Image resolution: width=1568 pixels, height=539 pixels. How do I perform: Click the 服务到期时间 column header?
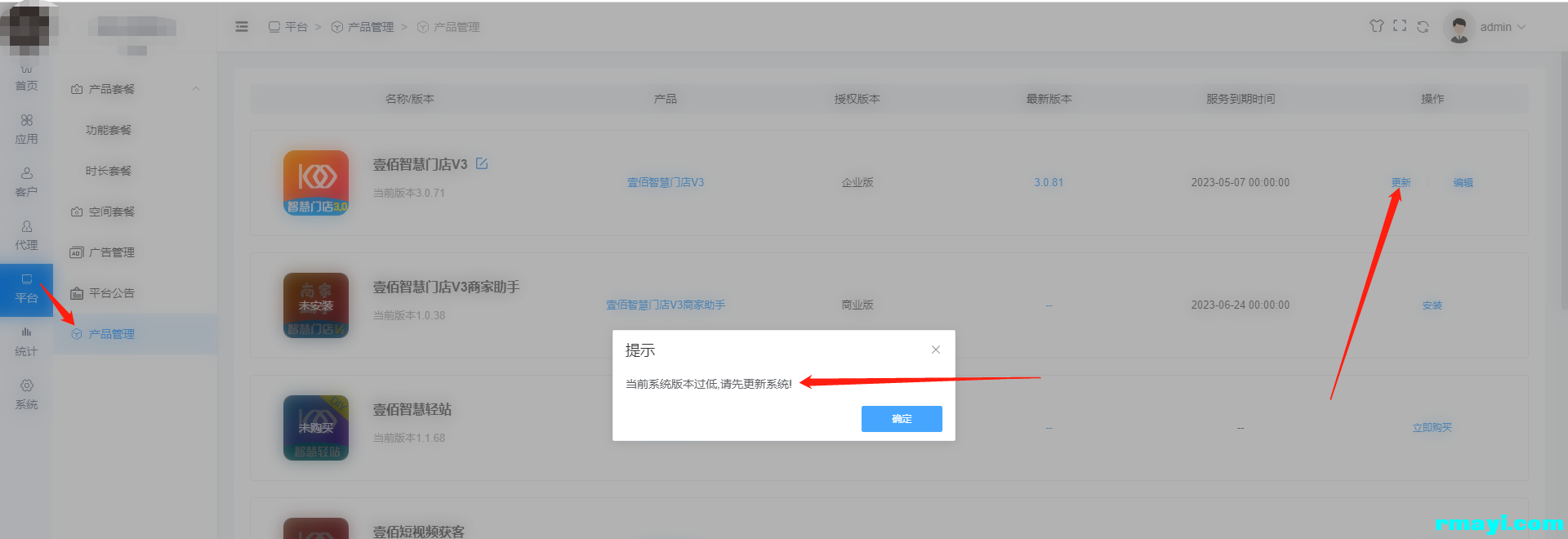[1240, 99]
